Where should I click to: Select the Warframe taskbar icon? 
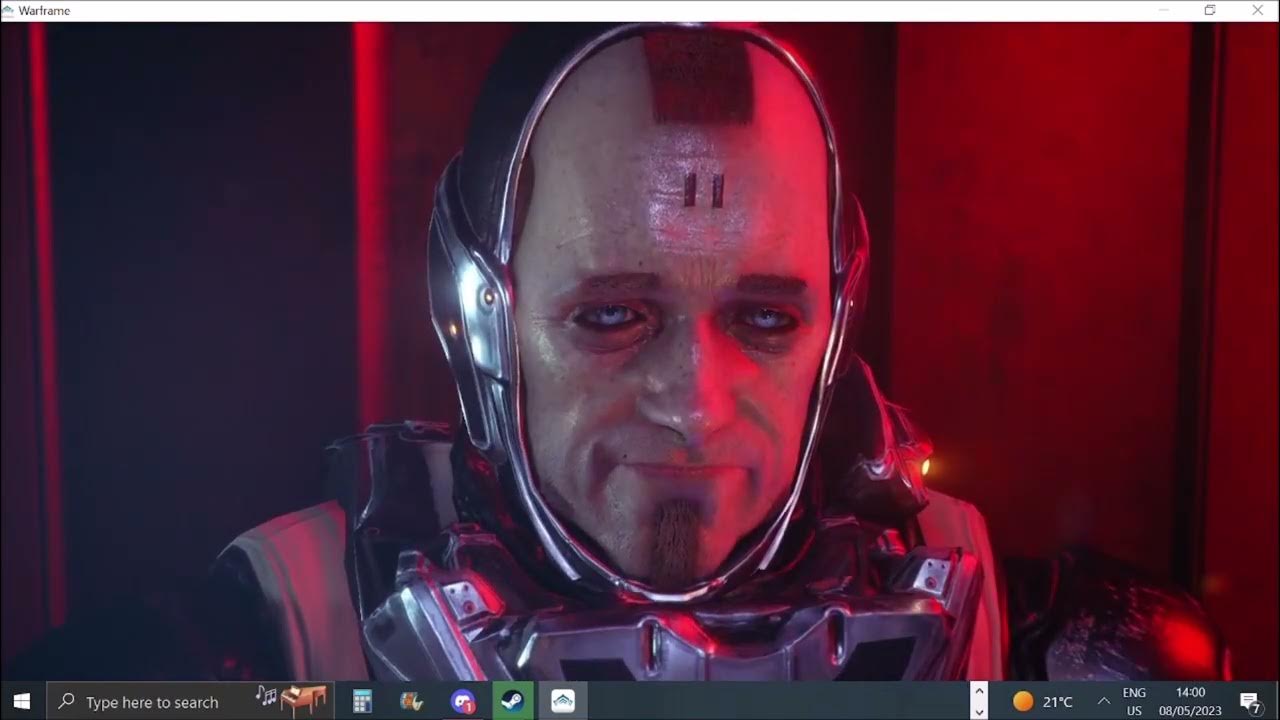[563, 702]
